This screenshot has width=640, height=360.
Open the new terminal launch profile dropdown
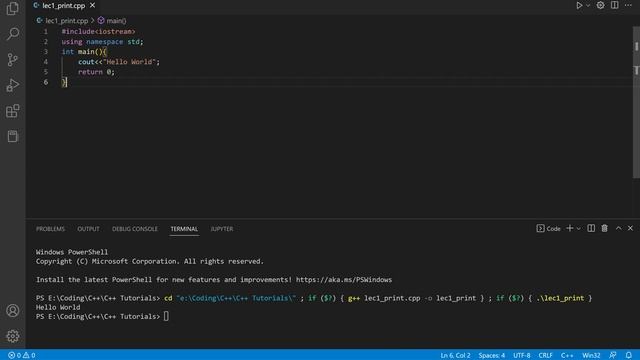[578, 229]
